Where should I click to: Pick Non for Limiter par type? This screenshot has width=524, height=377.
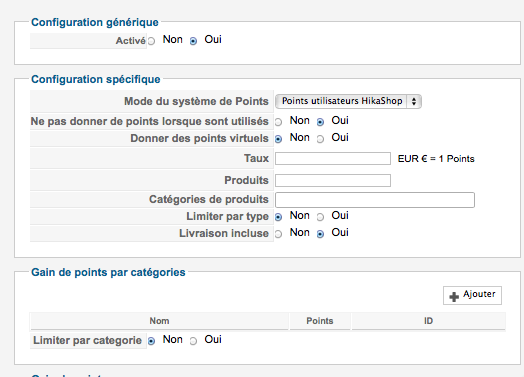click(x=278, y=217)
